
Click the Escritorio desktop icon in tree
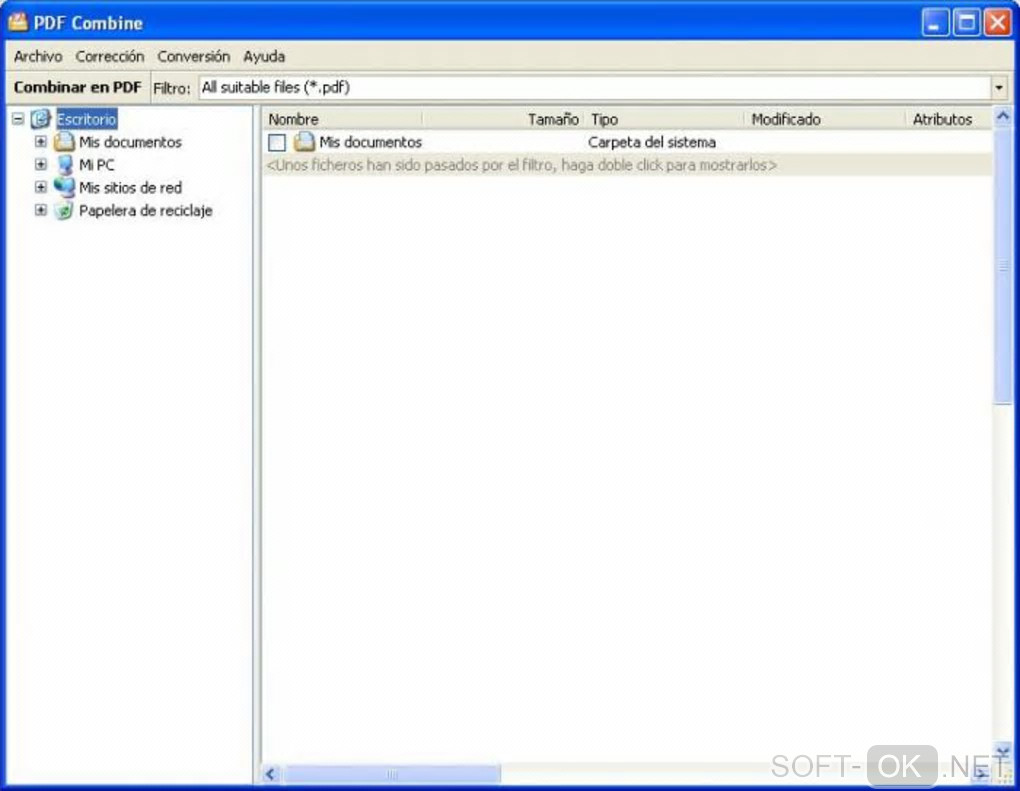tap(41, 118)
